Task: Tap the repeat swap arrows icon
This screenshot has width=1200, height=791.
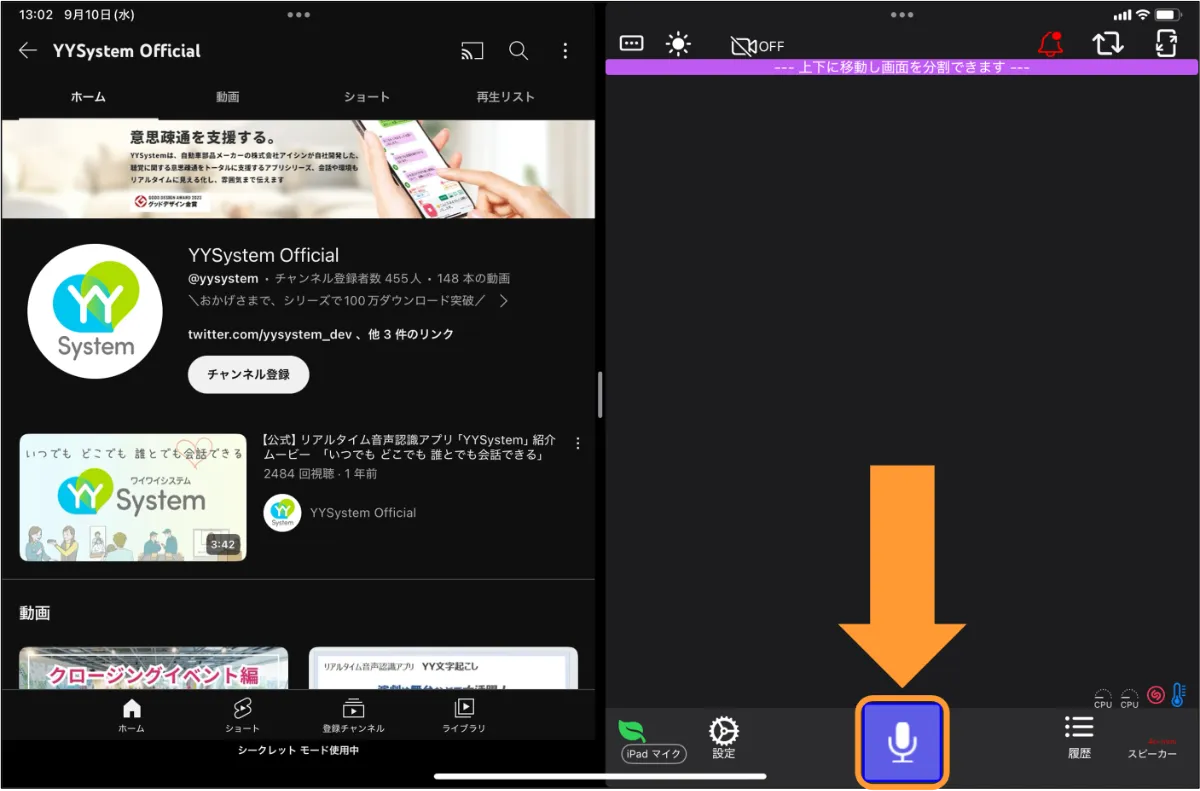Action: [x=1108, y=44]
